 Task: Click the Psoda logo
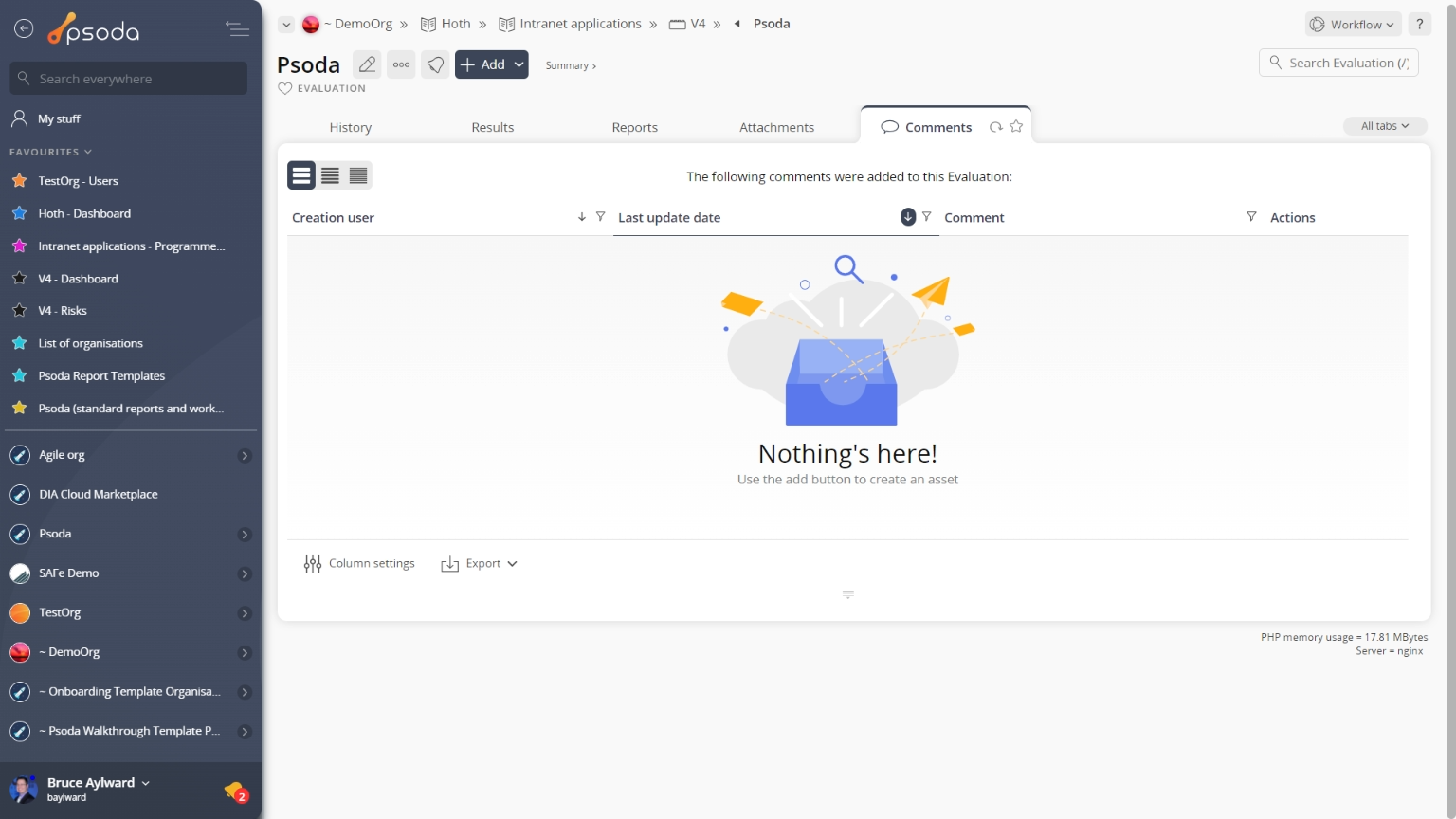pos(93,29)
